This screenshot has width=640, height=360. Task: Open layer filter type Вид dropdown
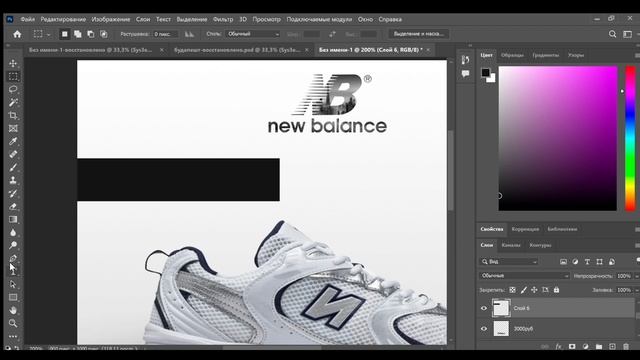(509, 262)
